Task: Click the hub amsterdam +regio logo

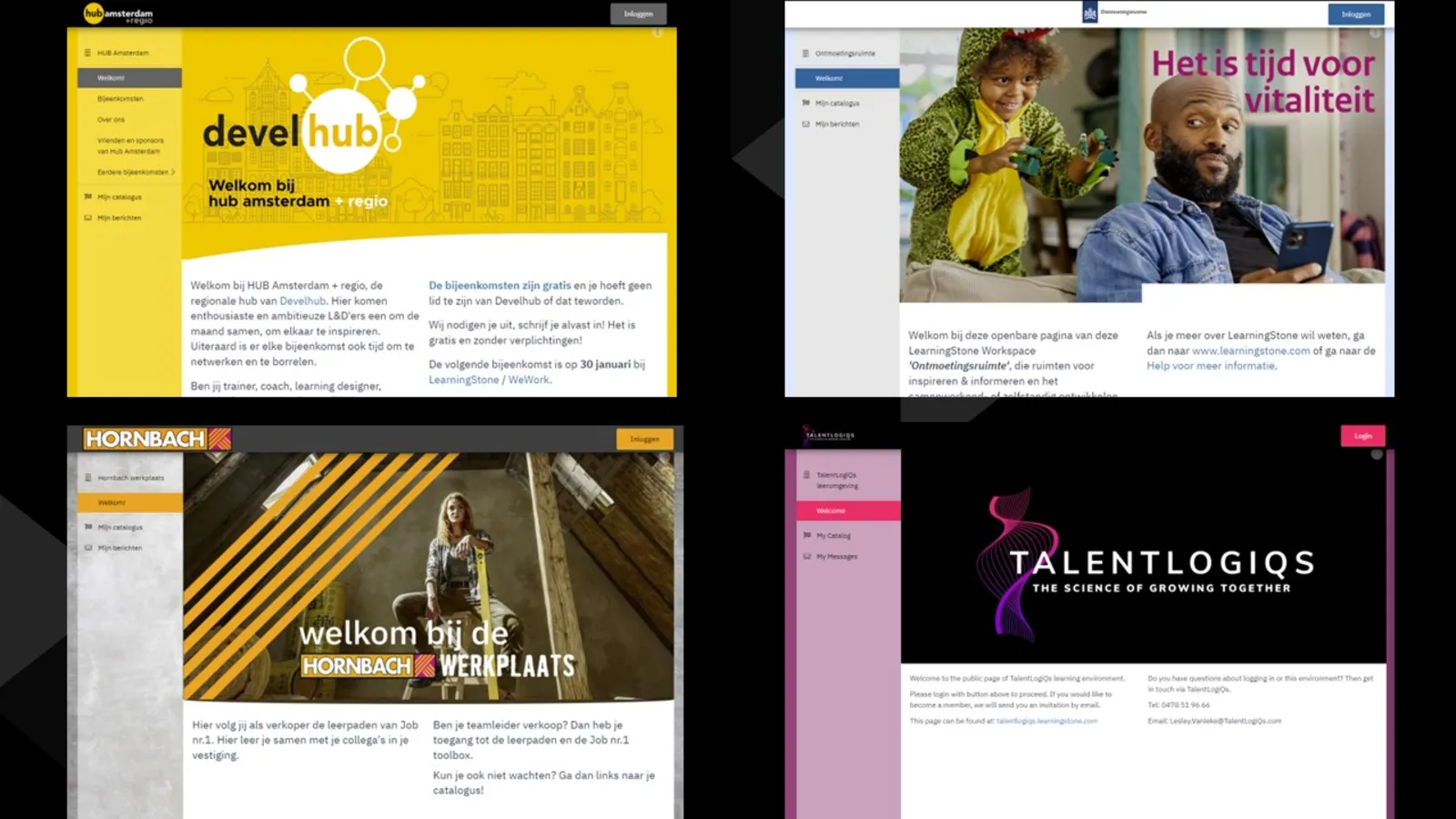Action: pyautogui.click(x=118, y=14)
